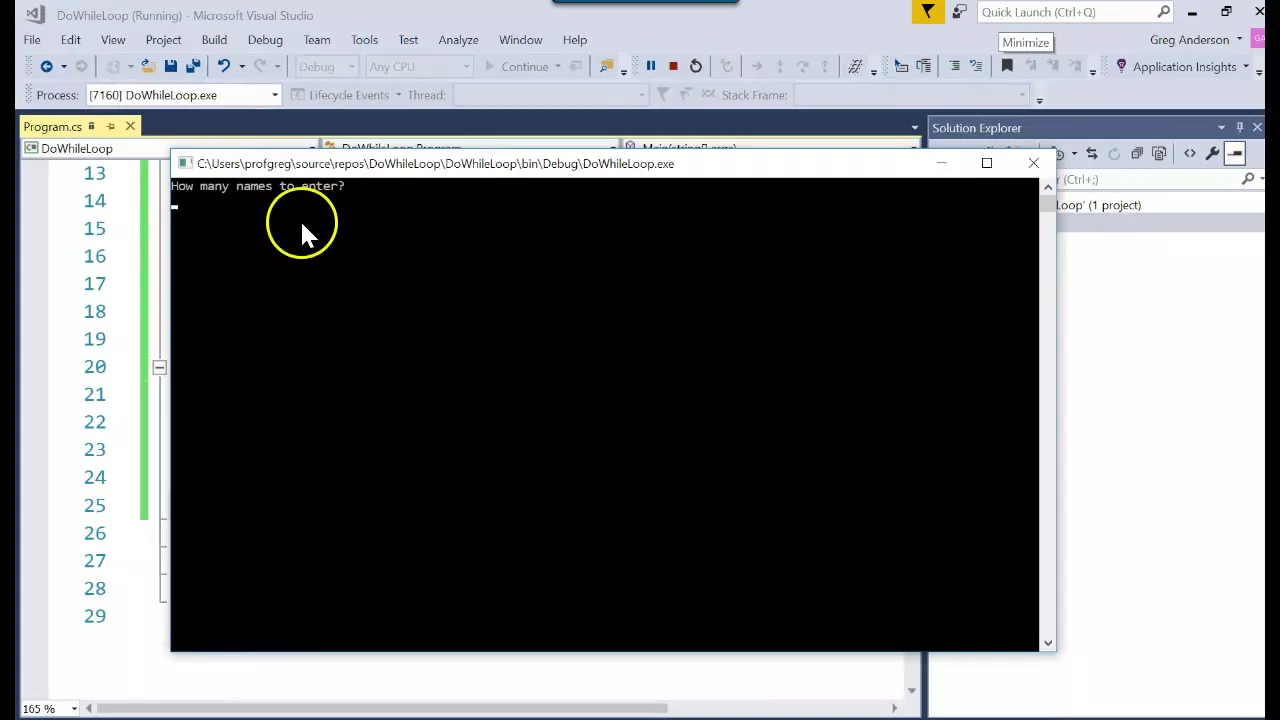The height and width of the screenshot is (720, 1280).
Task: Click the Application Insights lightbulb icon
Action: (x=1121, y=67)
